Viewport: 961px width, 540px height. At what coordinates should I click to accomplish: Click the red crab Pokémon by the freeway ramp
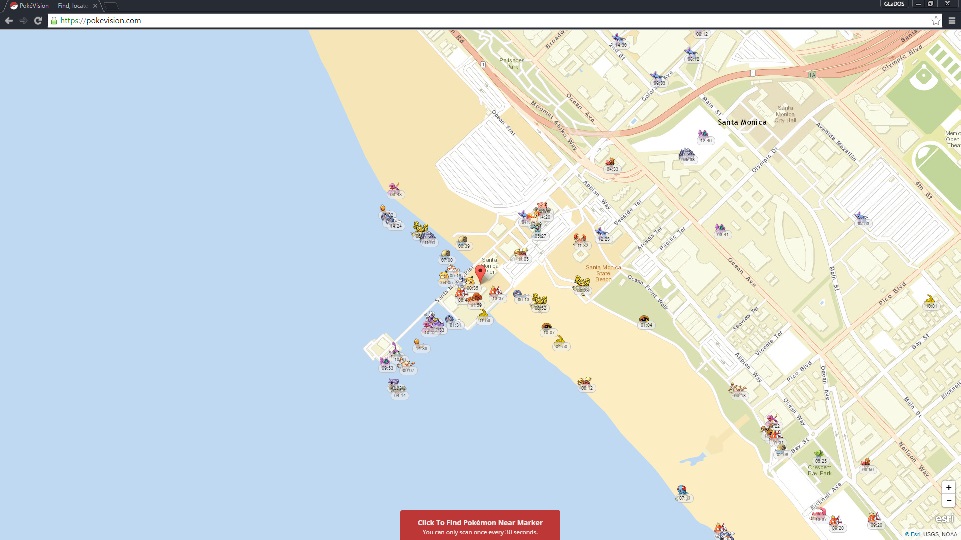click(610, 164)
